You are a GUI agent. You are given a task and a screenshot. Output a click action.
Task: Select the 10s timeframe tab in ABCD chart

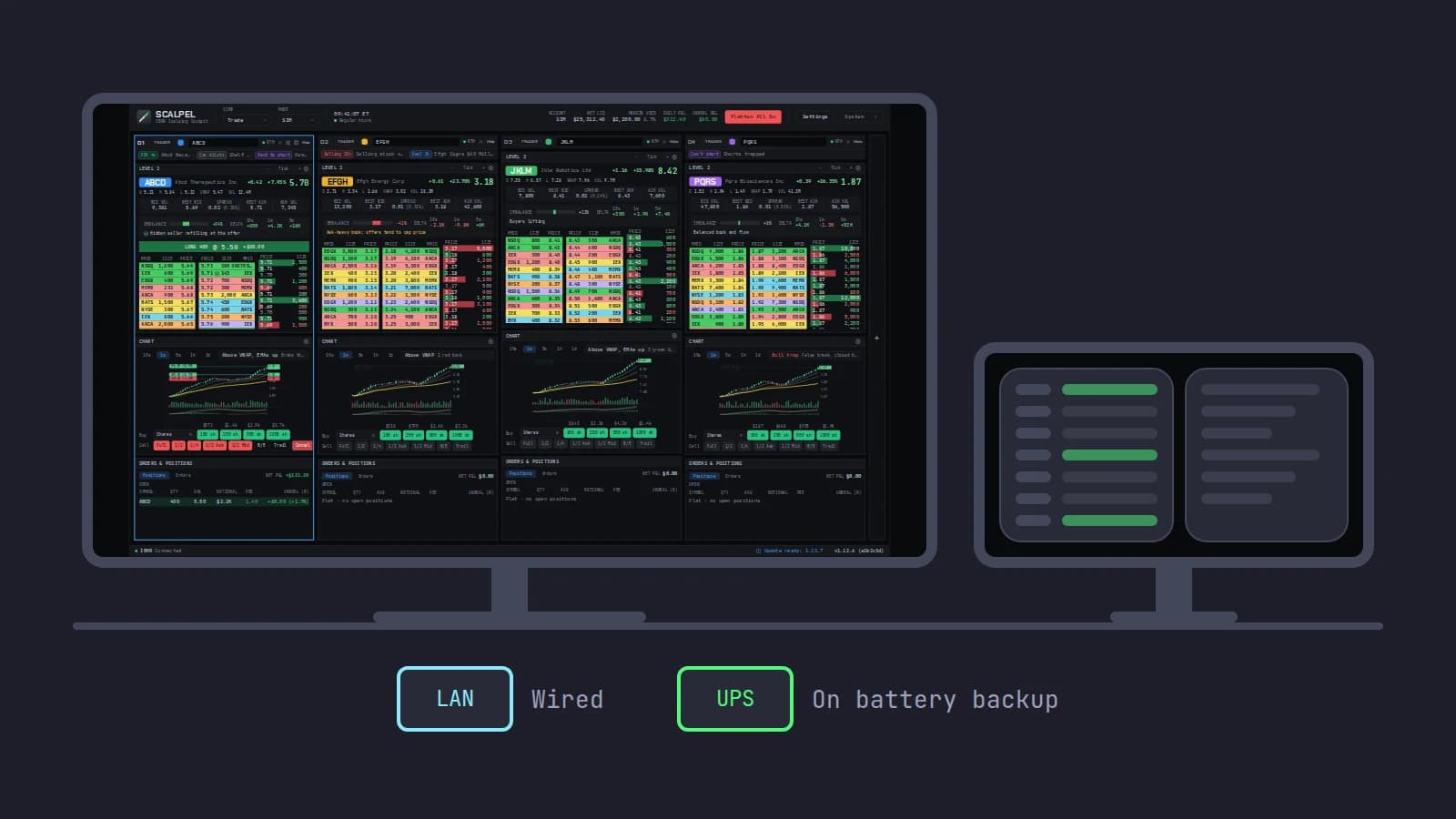coord(147,355)
